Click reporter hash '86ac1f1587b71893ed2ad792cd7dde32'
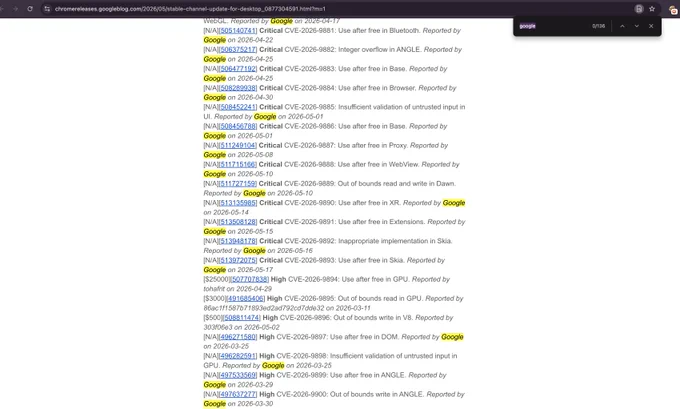 pyautogui.click(x=264, y=308)
